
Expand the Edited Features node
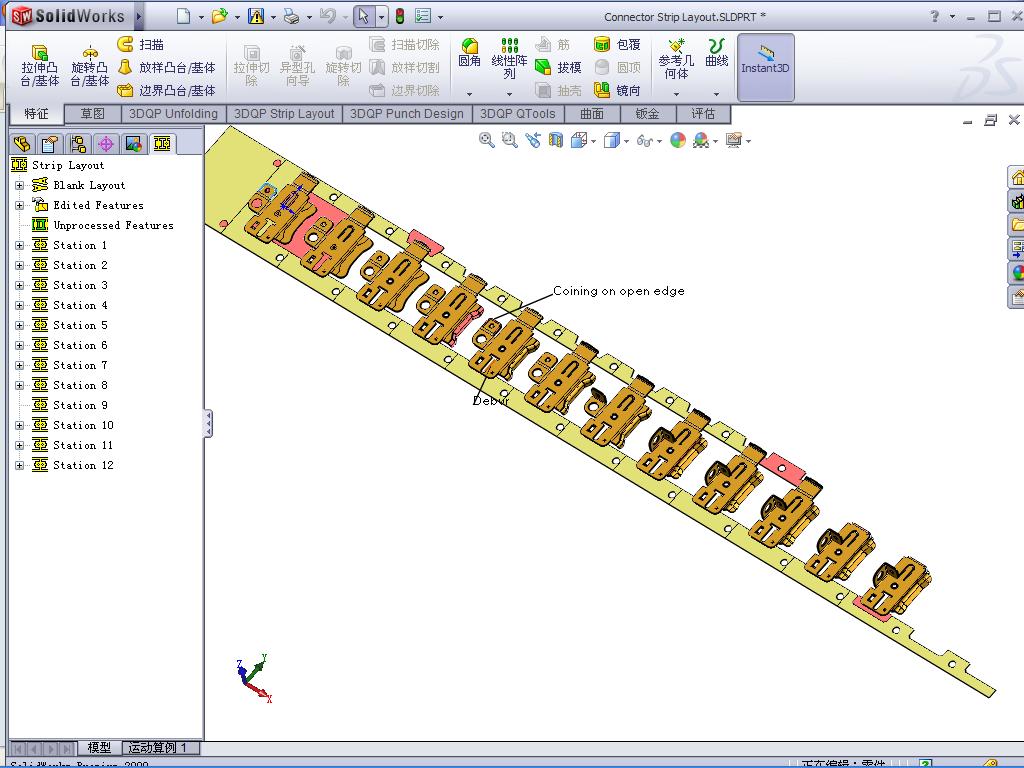point(20,206)
